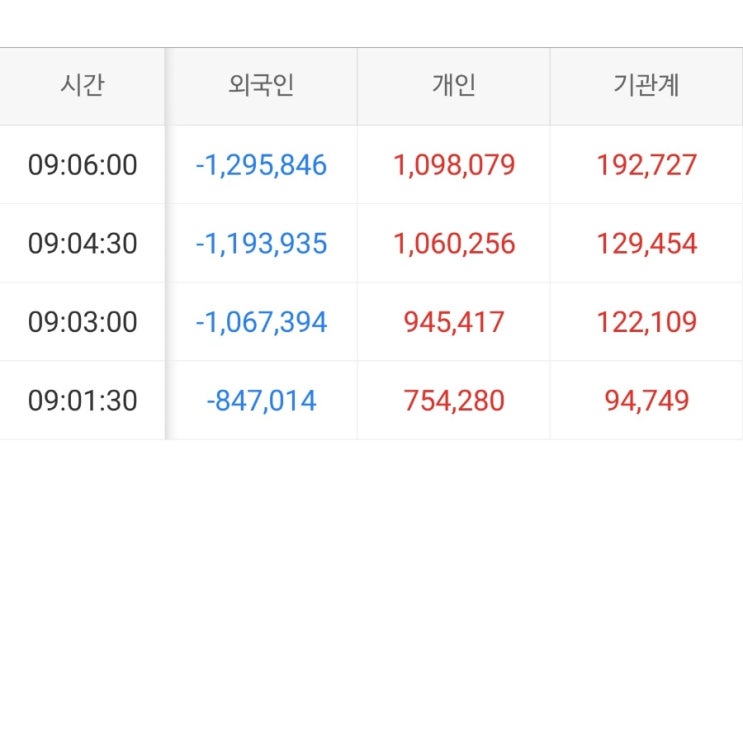
Task: Select the 외국인 column header
Action: pos(261,86)
